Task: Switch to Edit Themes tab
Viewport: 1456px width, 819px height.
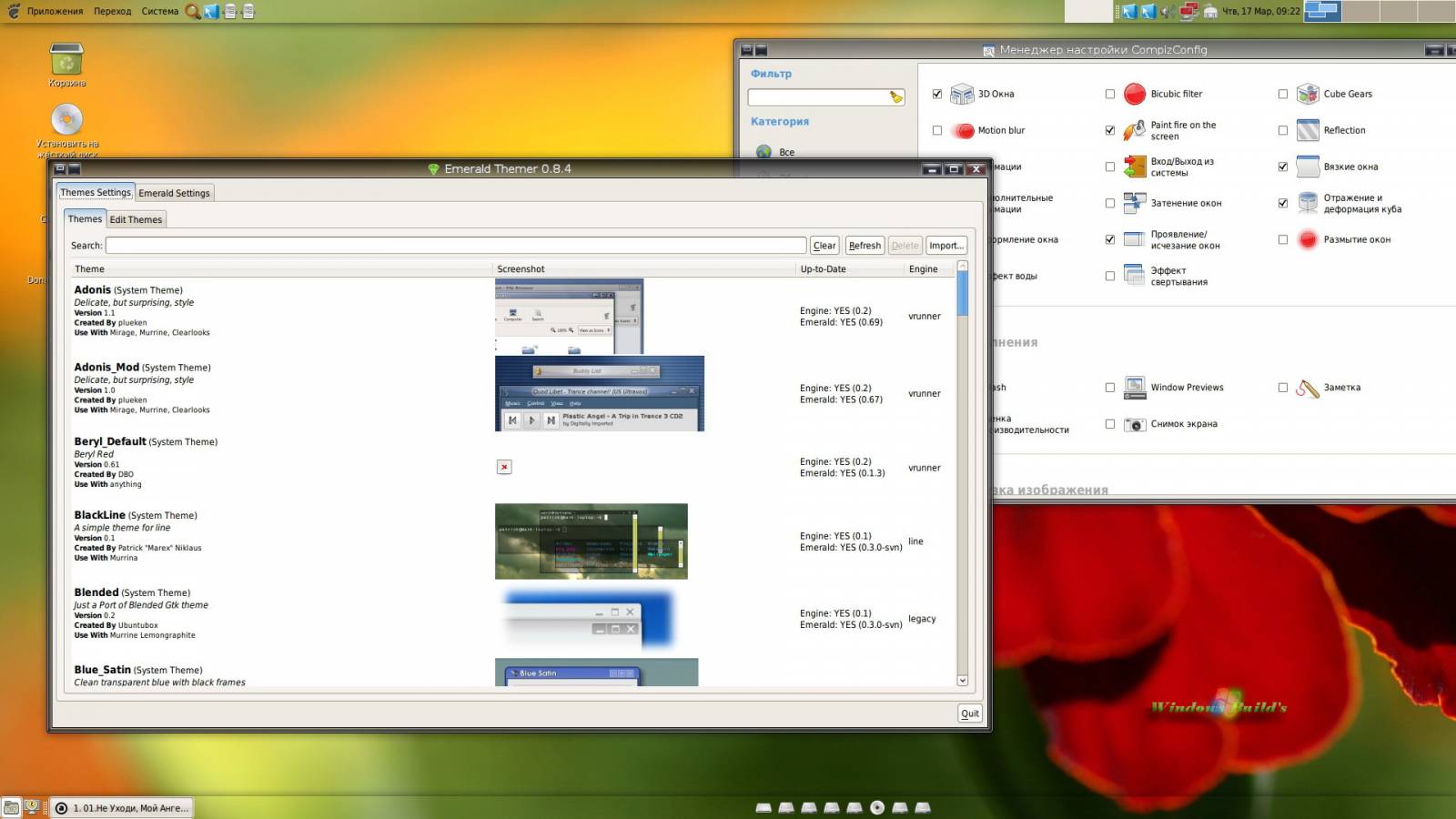Action: click(x=136, y=219)
